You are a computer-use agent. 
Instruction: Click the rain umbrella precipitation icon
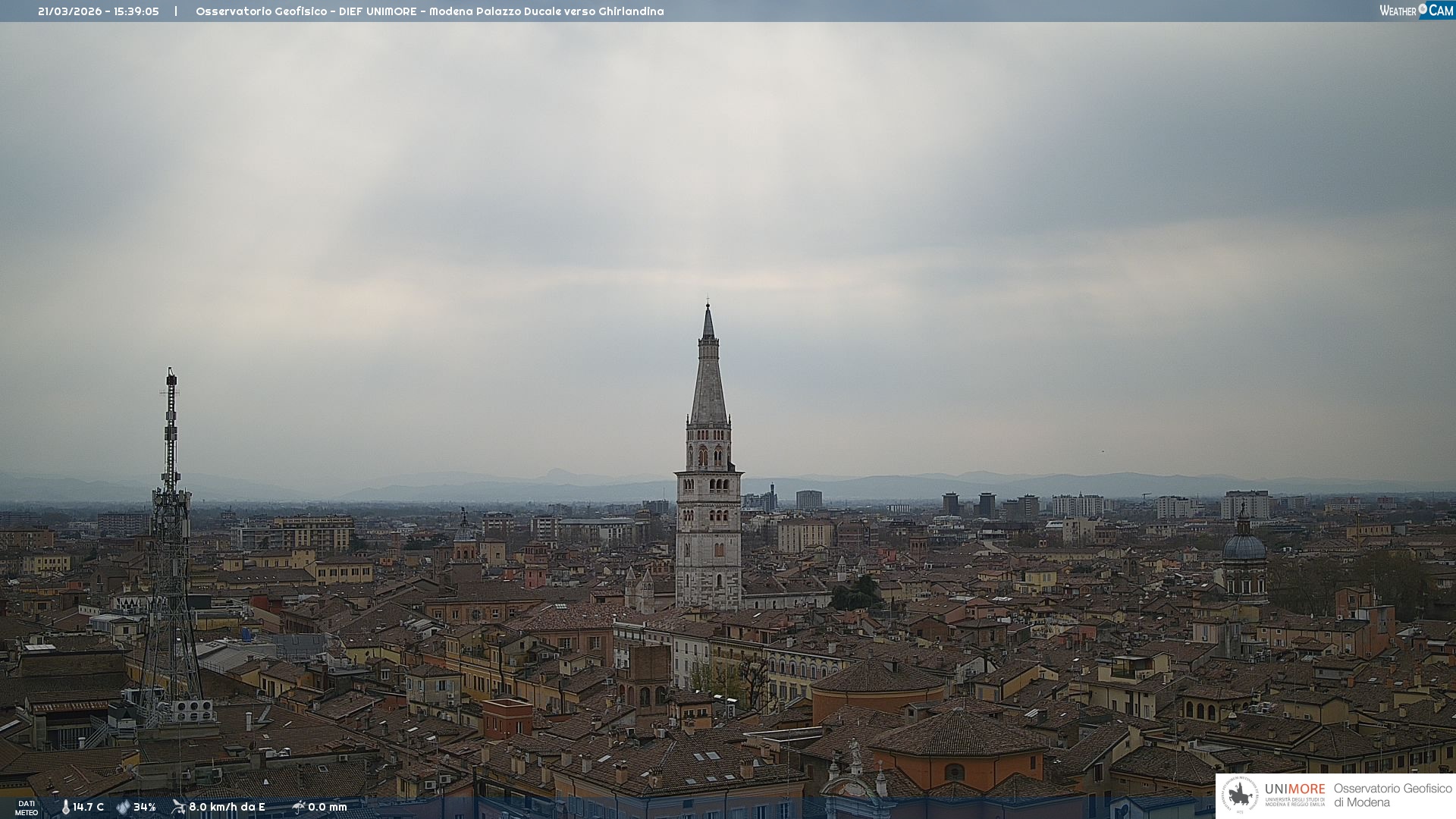click(x=298, y=807)
